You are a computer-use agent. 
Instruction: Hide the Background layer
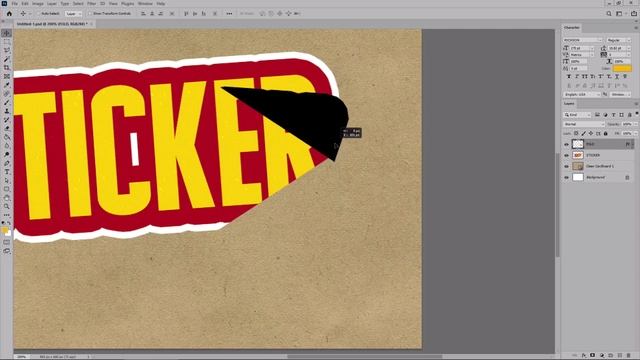[x=566, y=178]
